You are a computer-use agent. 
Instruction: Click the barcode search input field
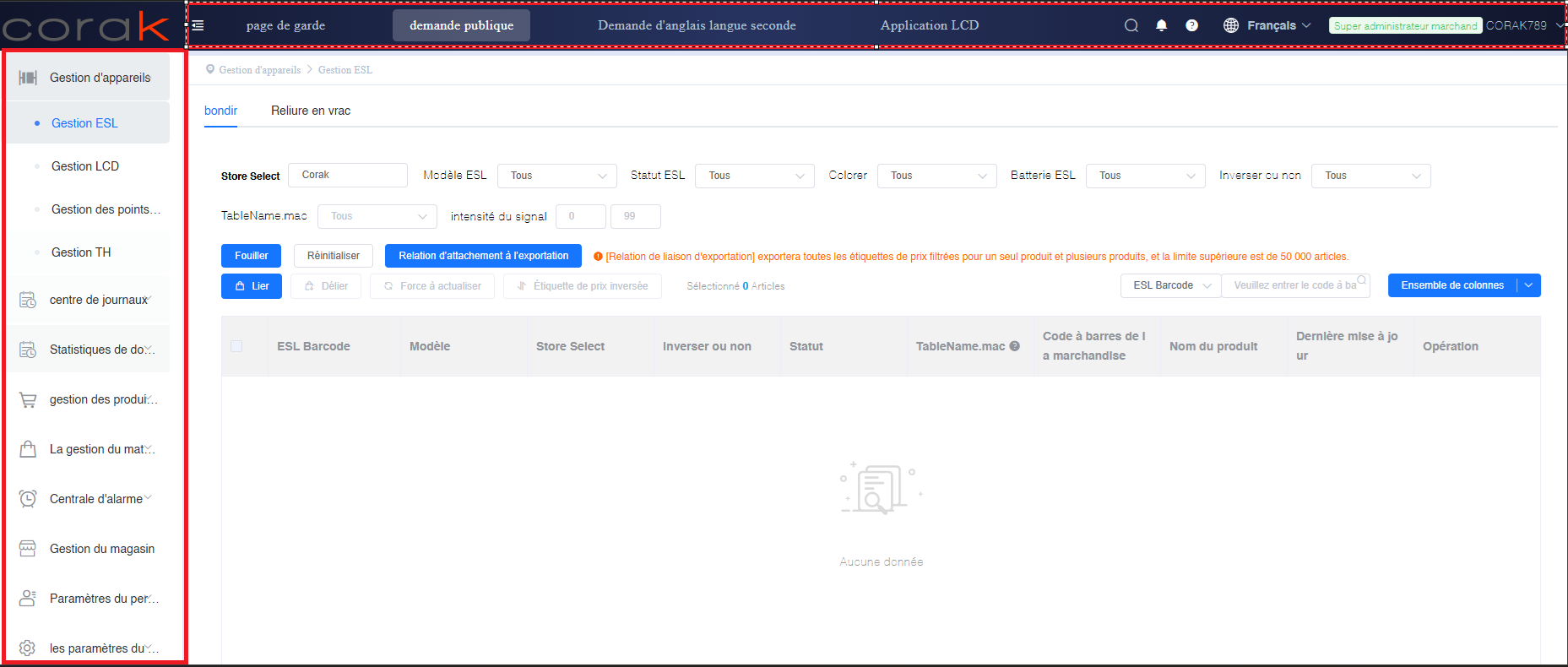click(1295, 285)
